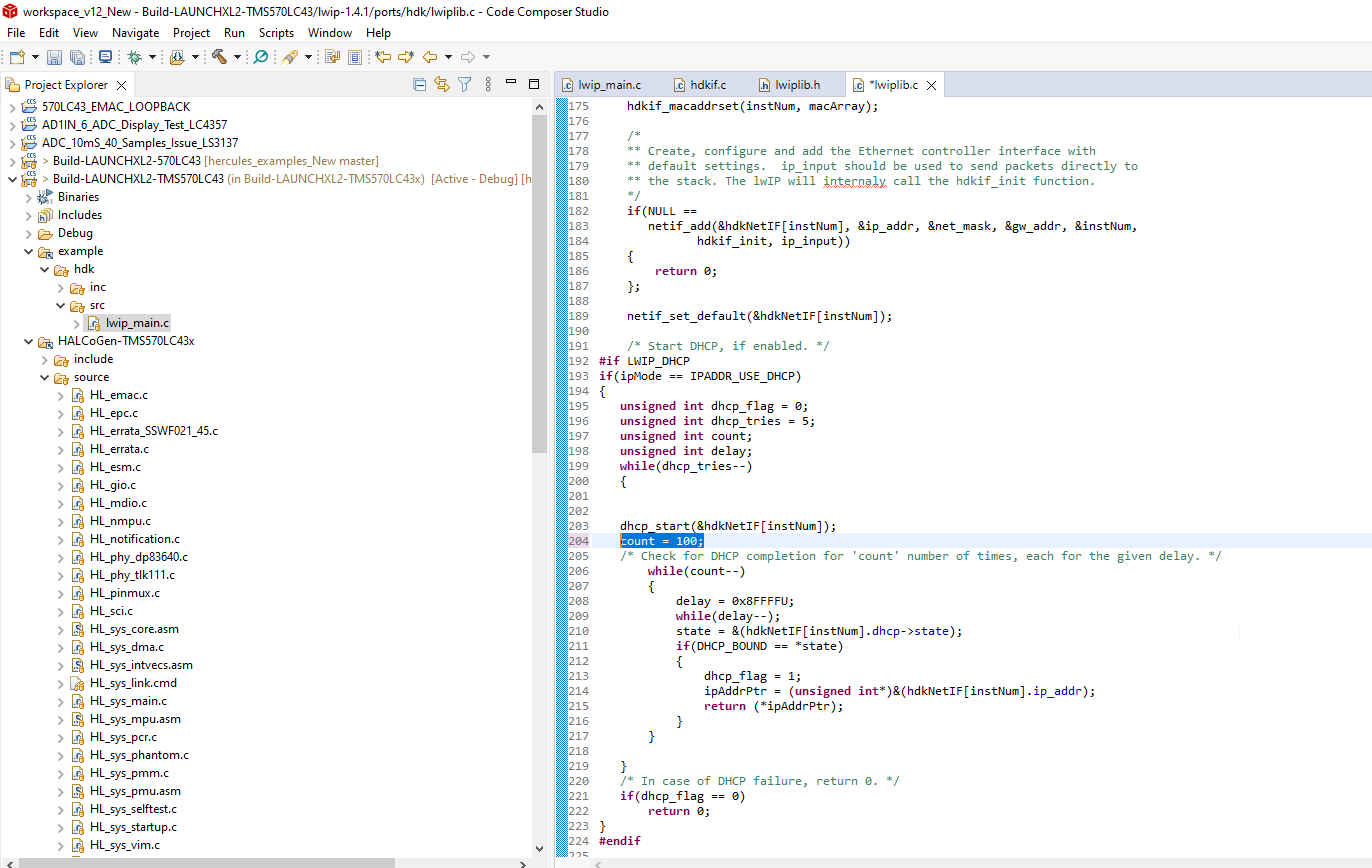Expand the Binaries node
The width and height of the screenshot is (1372, 868).
tap(27, 197)
